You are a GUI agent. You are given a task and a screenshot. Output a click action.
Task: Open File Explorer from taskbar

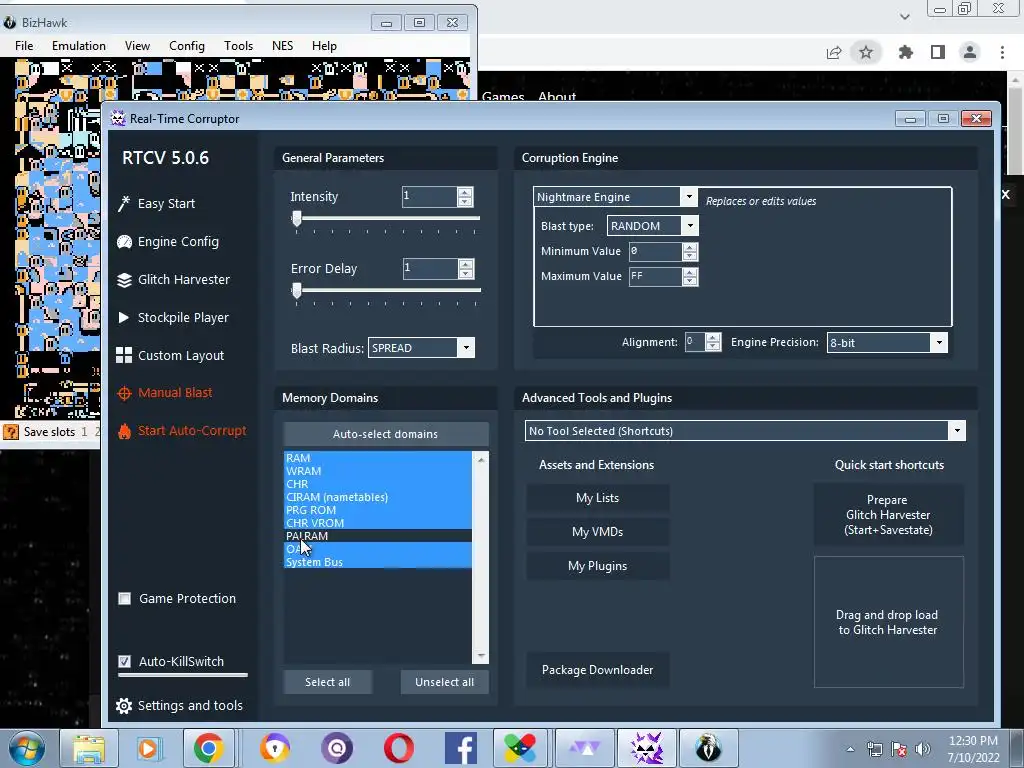click(x=88, y=748)
